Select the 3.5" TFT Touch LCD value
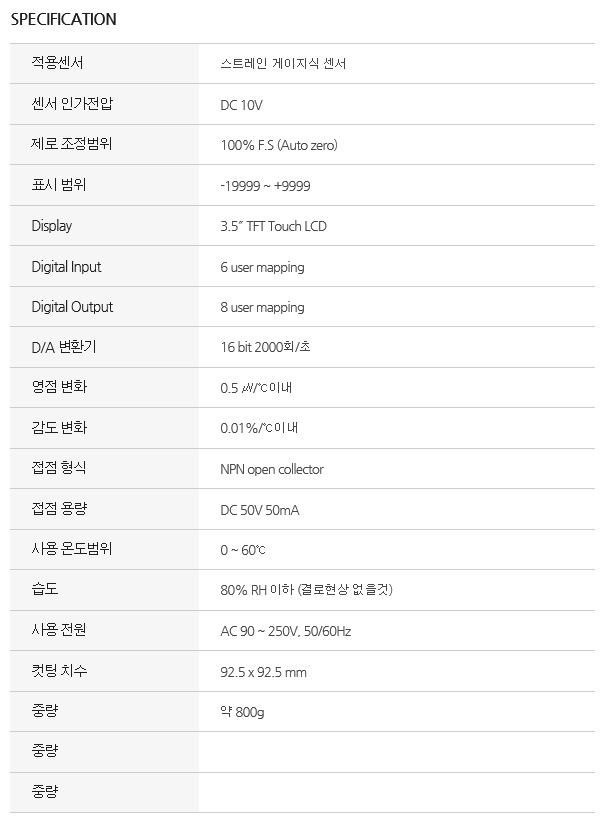The image size is (606, 824). coord(273,226)
